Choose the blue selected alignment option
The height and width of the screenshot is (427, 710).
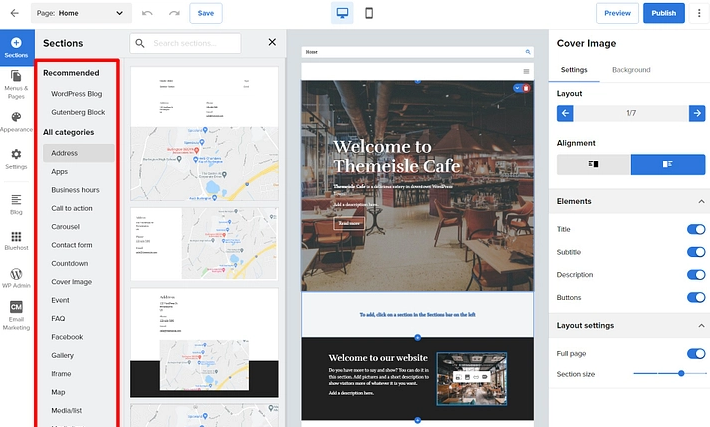pos(668,164)
